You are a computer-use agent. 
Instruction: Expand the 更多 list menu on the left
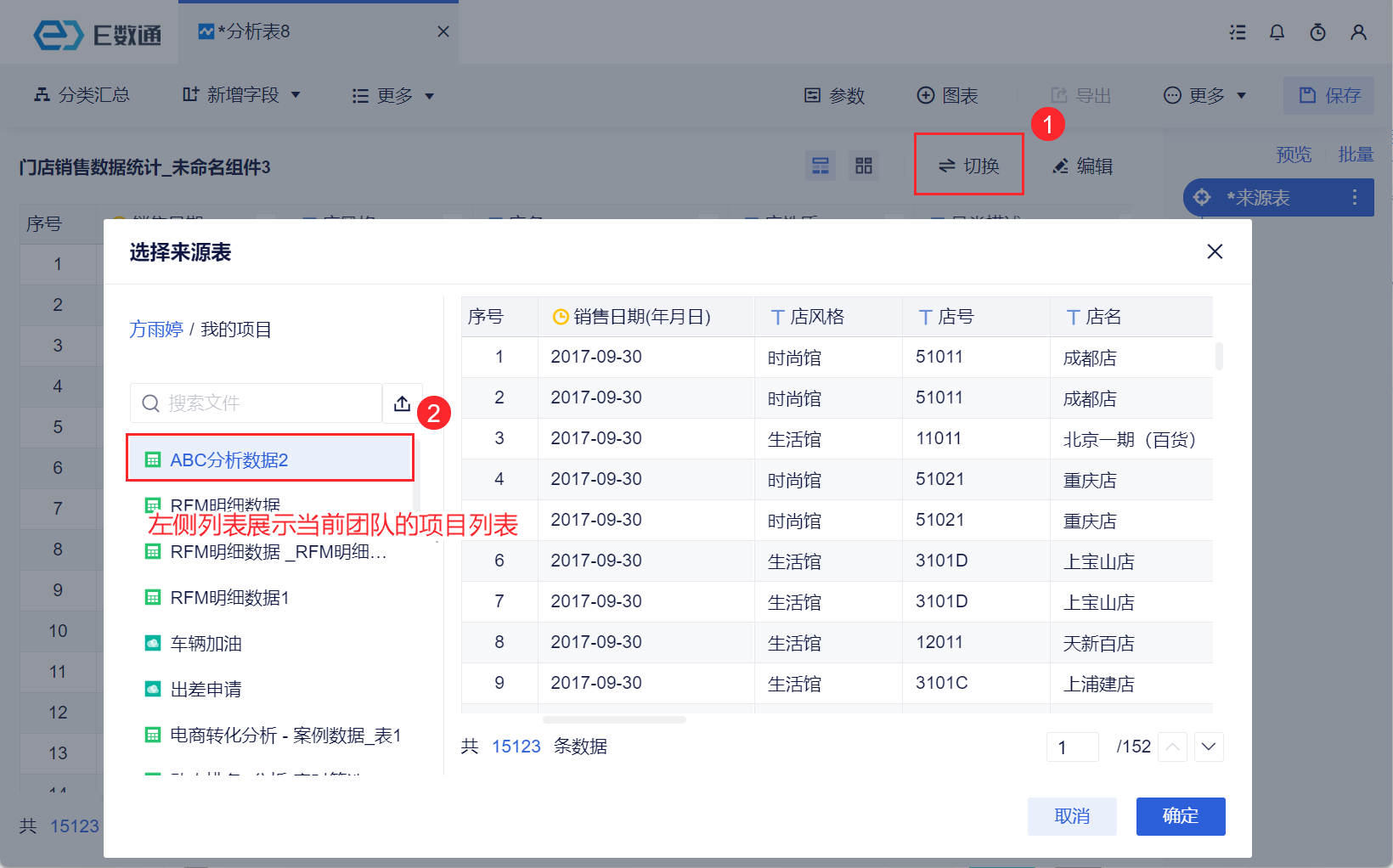coord(393,96)
